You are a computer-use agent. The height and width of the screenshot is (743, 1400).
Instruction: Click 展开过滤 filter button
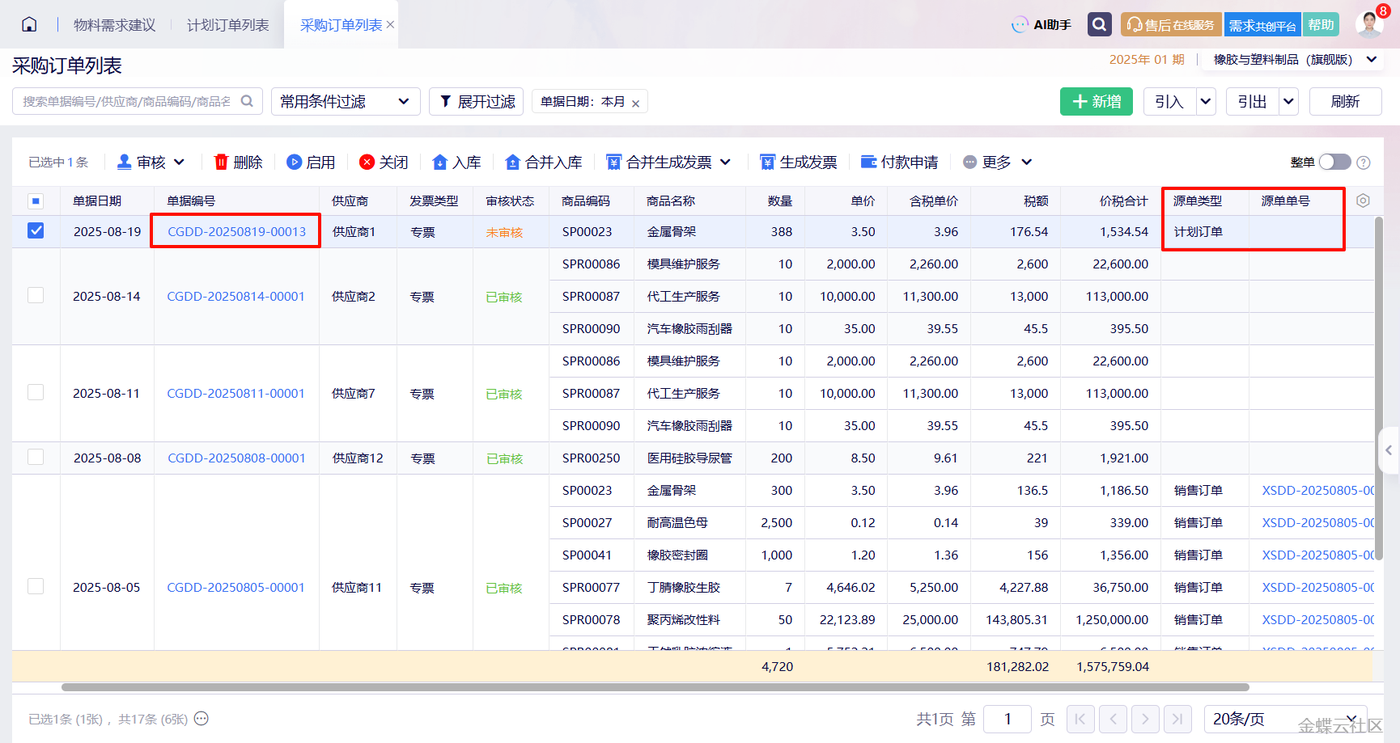tap(477, 101)
